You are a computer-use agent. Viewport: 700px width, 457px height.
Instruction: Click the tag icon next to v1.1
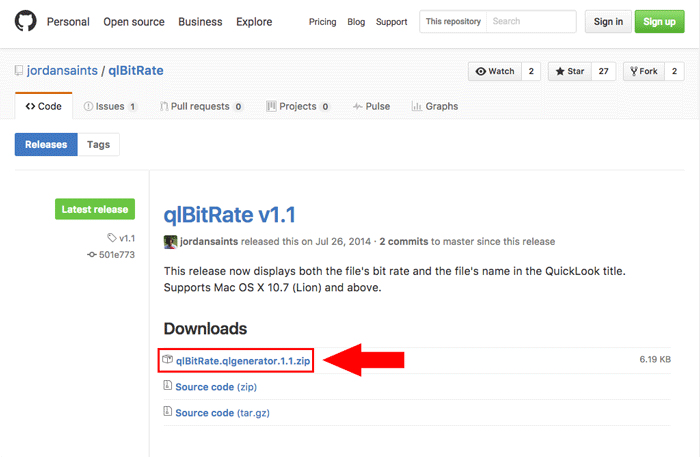click(112, 237)
